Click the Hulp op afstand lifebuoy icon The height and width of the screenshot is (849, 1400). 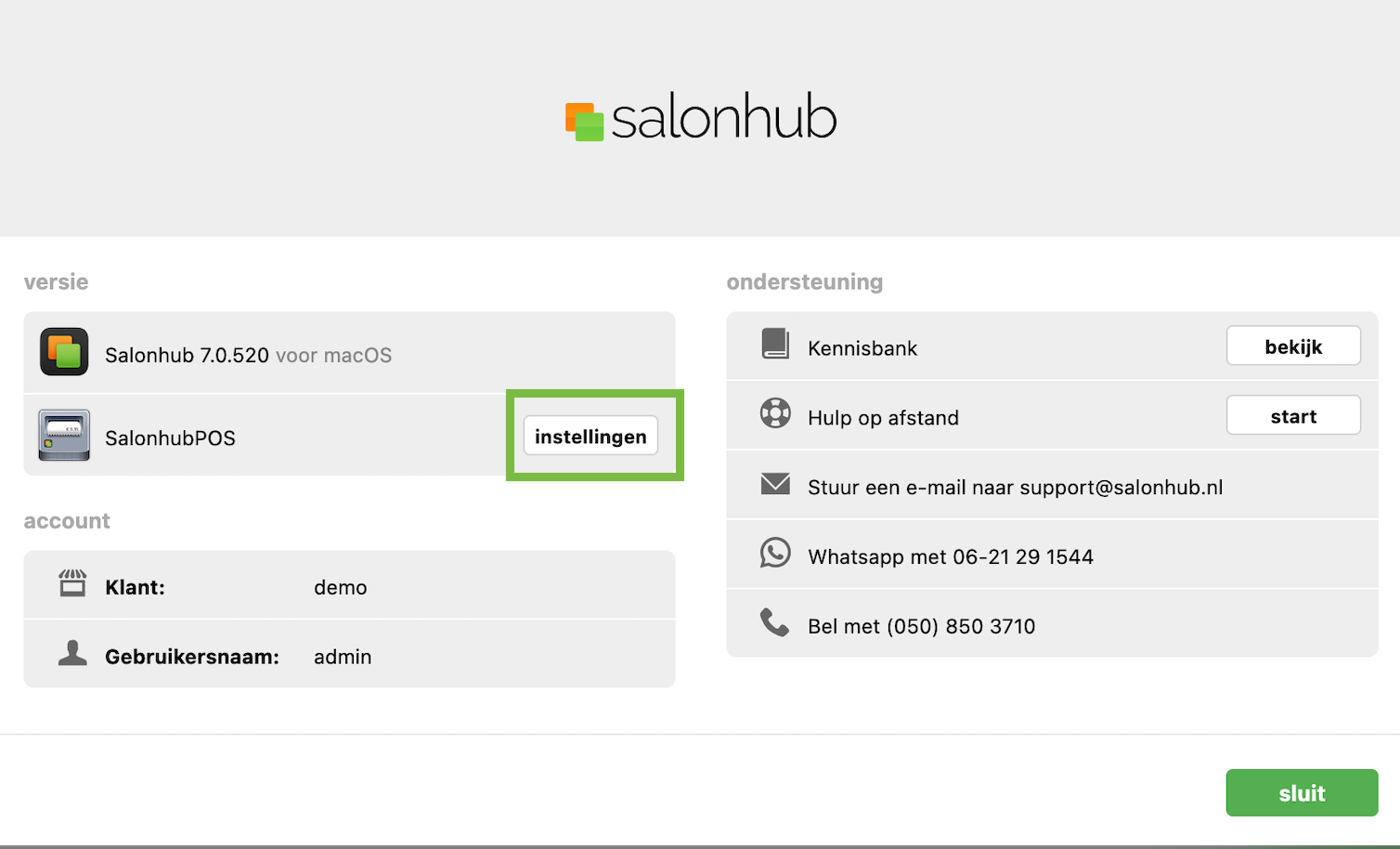(x=775, y=412)
